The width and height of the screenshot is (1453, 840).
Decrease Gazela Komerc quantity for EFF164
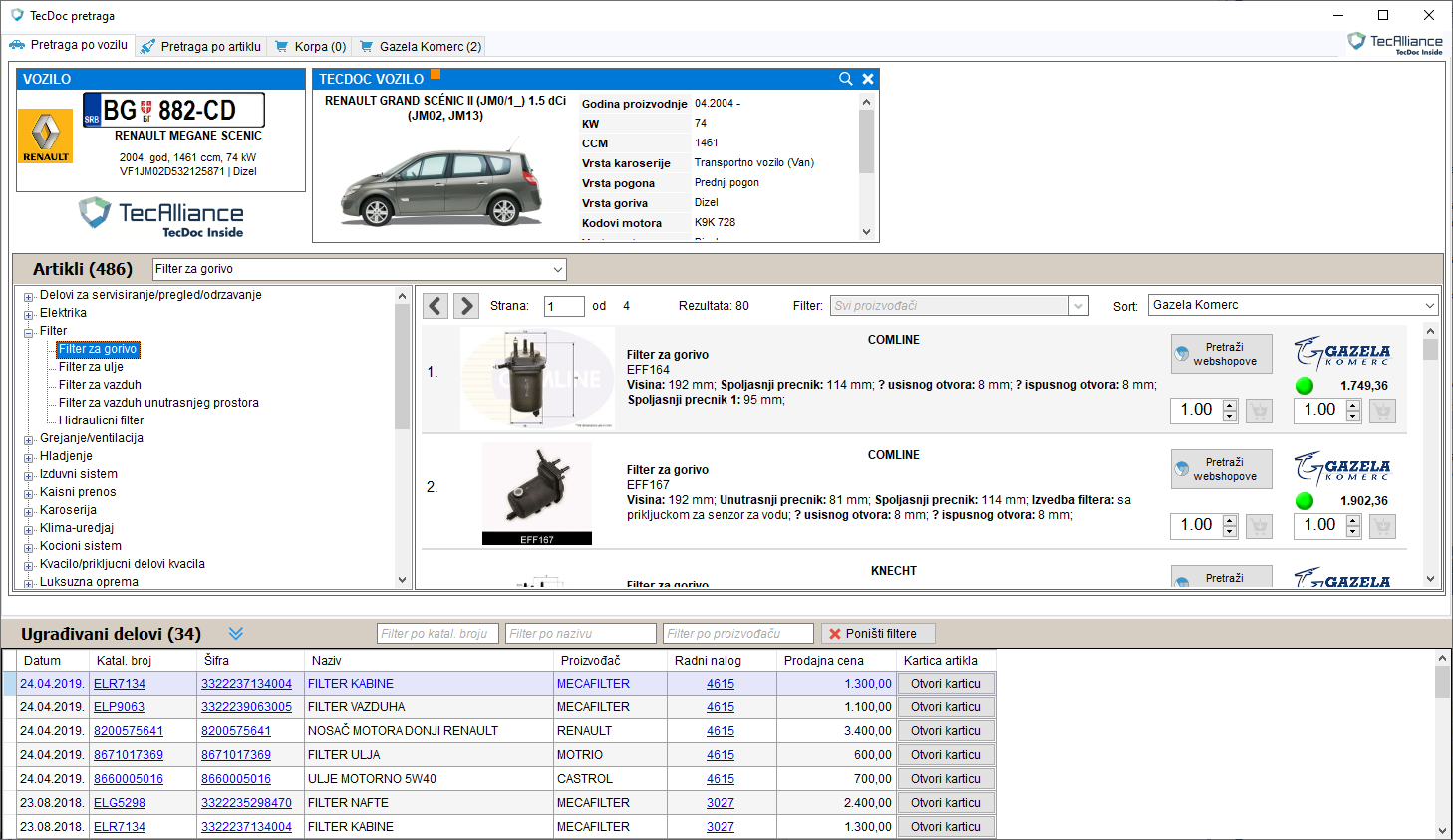pyautogui.click(x=1353, y=417)
